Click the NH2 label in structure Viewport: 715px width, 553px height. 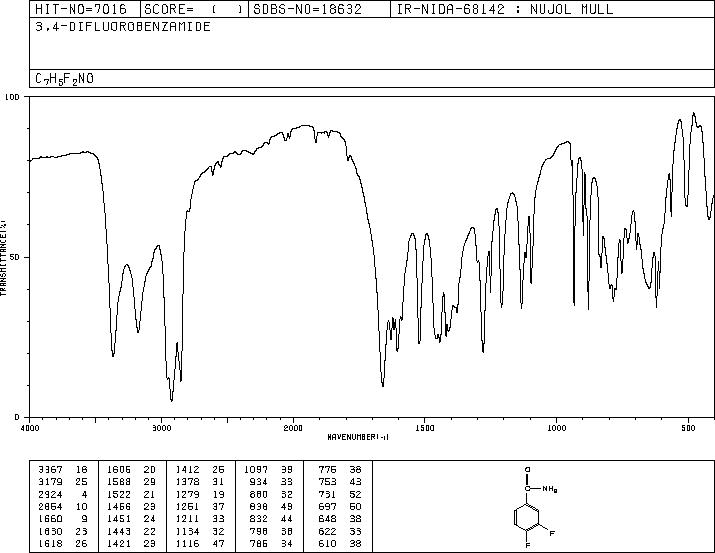(550, 489)
